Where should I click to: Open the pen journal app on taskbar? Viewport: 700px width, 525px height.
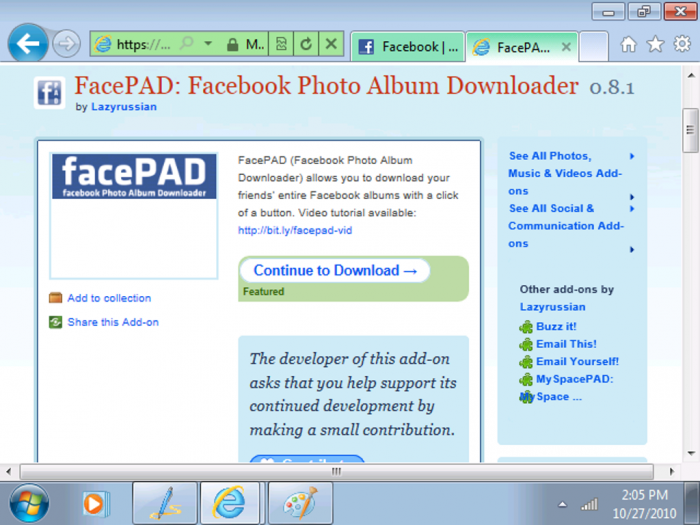(x=165, y=504)
